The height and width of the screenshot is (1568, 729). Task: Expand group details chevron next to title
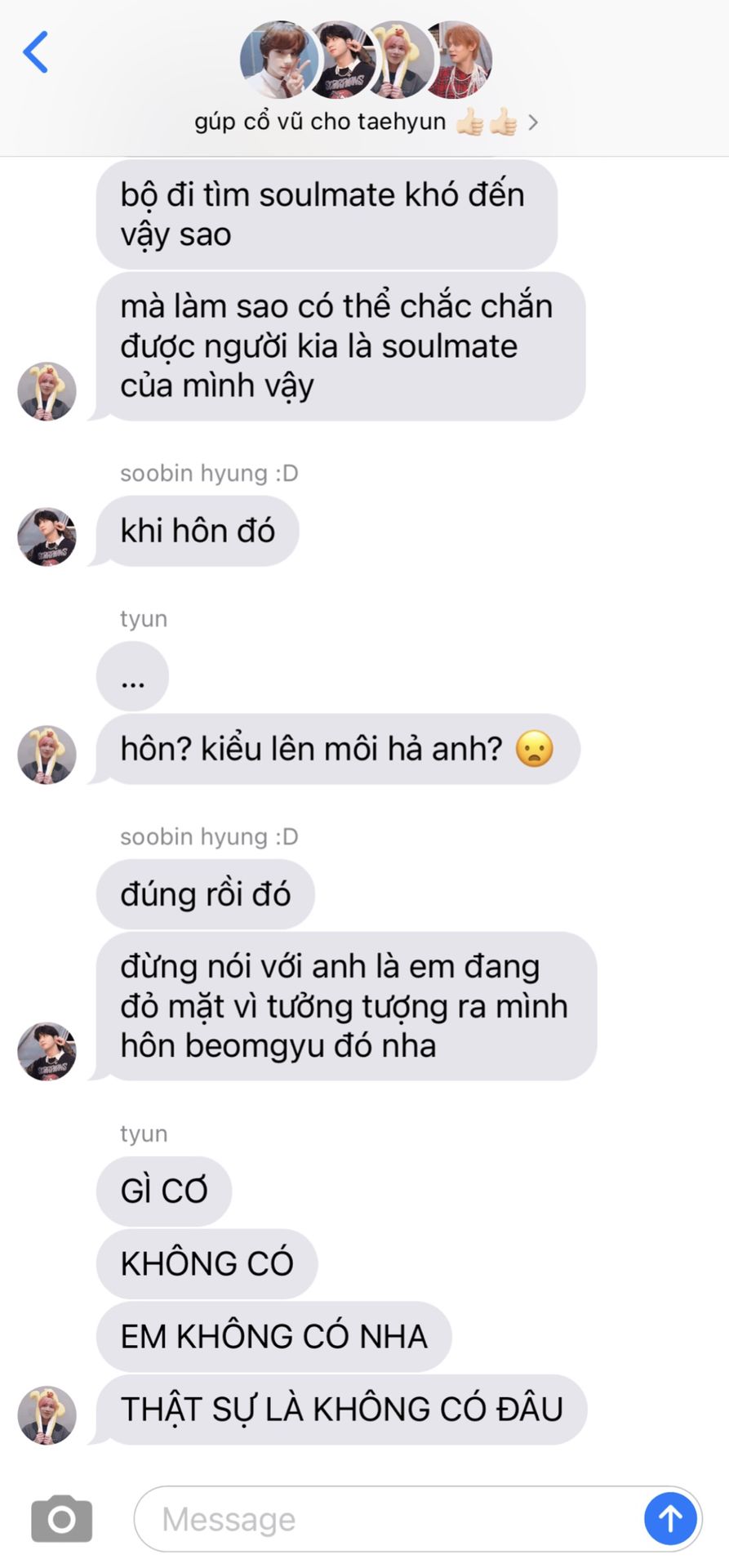click(533, 122)
